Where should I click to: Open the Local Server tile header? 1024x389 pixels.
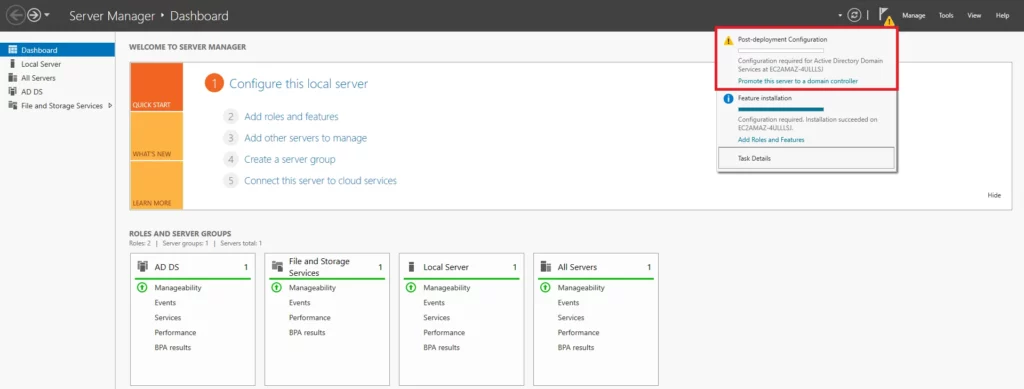coord(462,267)
